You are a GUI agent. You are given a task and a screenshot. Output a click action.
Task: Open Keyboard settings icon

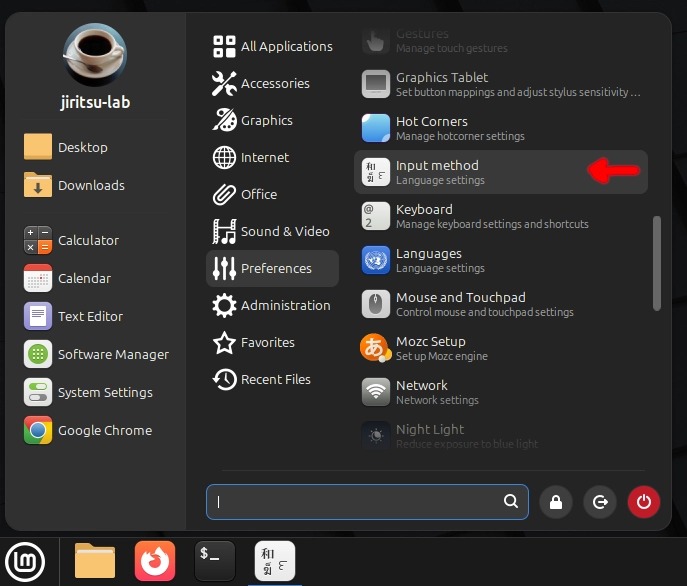[x=375, y=216]
